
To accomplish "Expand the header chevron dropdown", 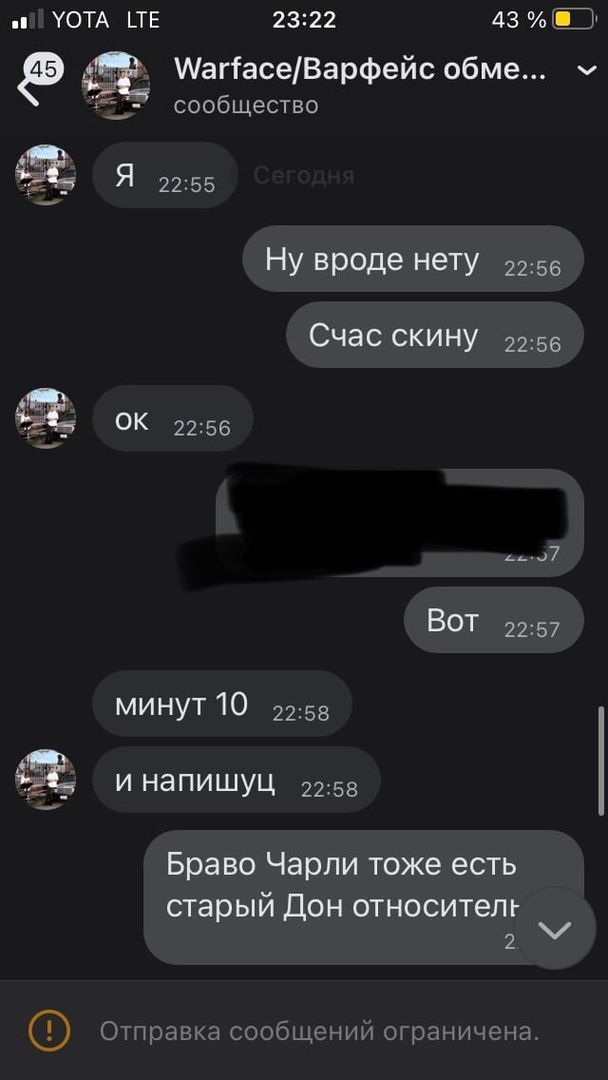I will pyautogui.click(x=587, y=70).
